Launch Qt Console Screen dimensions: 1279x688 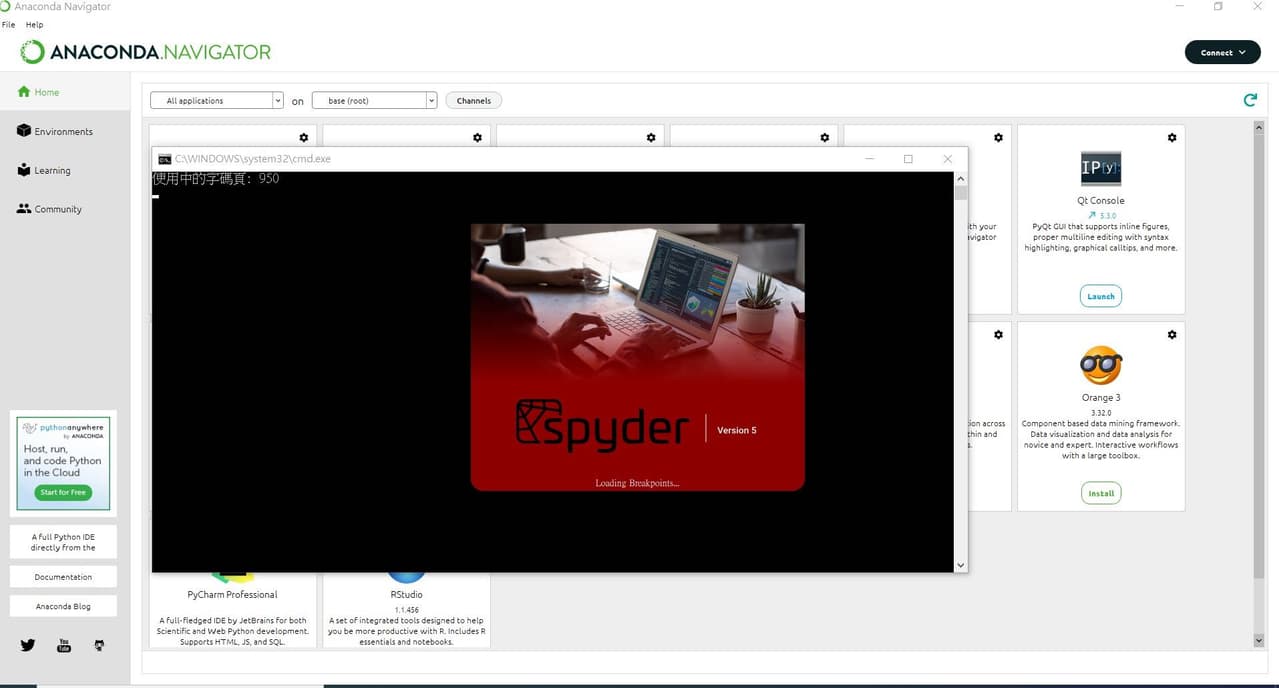[x=1101, y=296]
